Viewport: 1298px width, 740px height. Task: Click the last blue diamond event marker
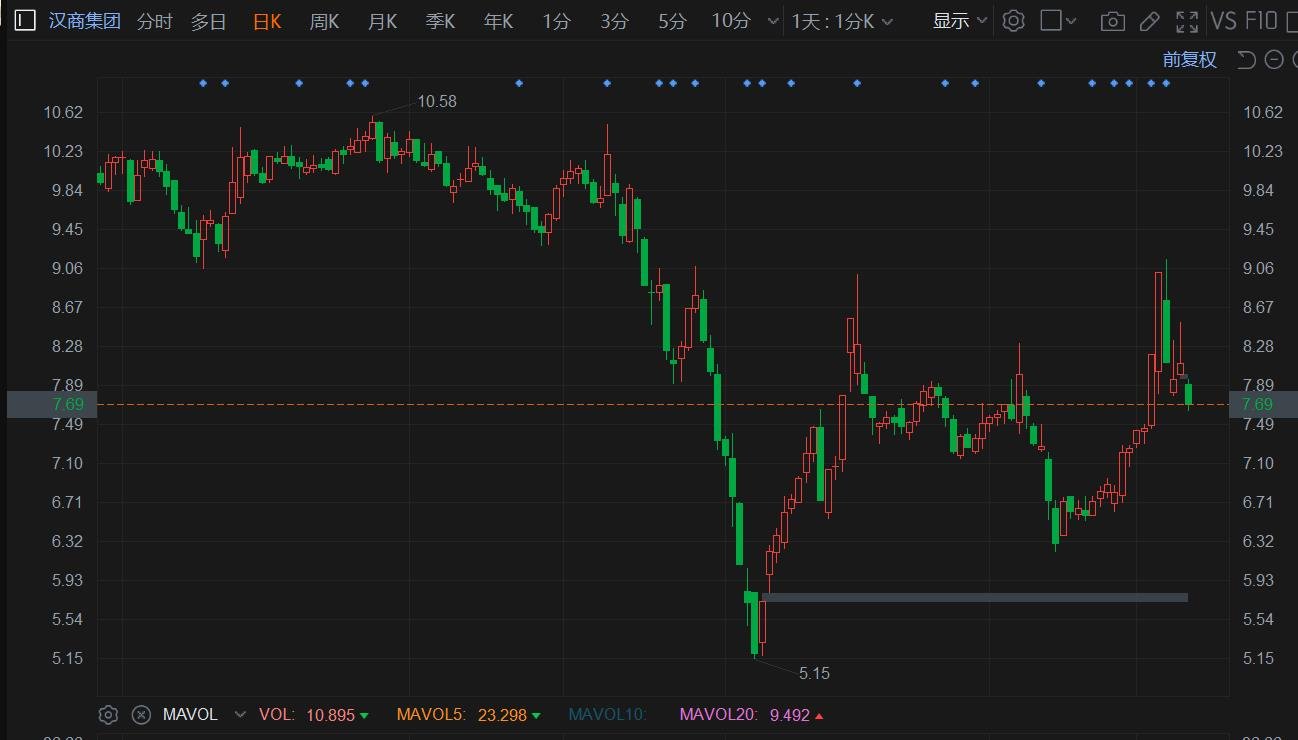[x=1165, y=83]
